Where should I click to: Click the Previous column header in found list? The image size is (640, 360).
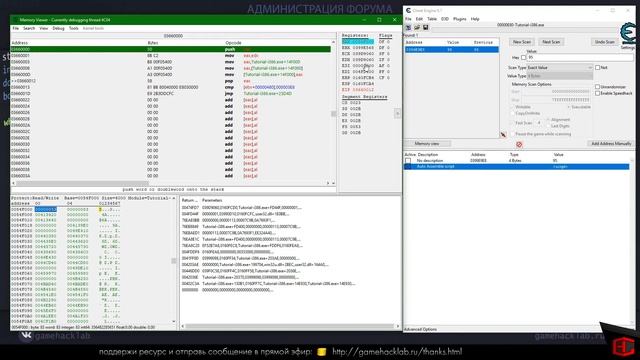pyautogui.click(x=483, y=42)
